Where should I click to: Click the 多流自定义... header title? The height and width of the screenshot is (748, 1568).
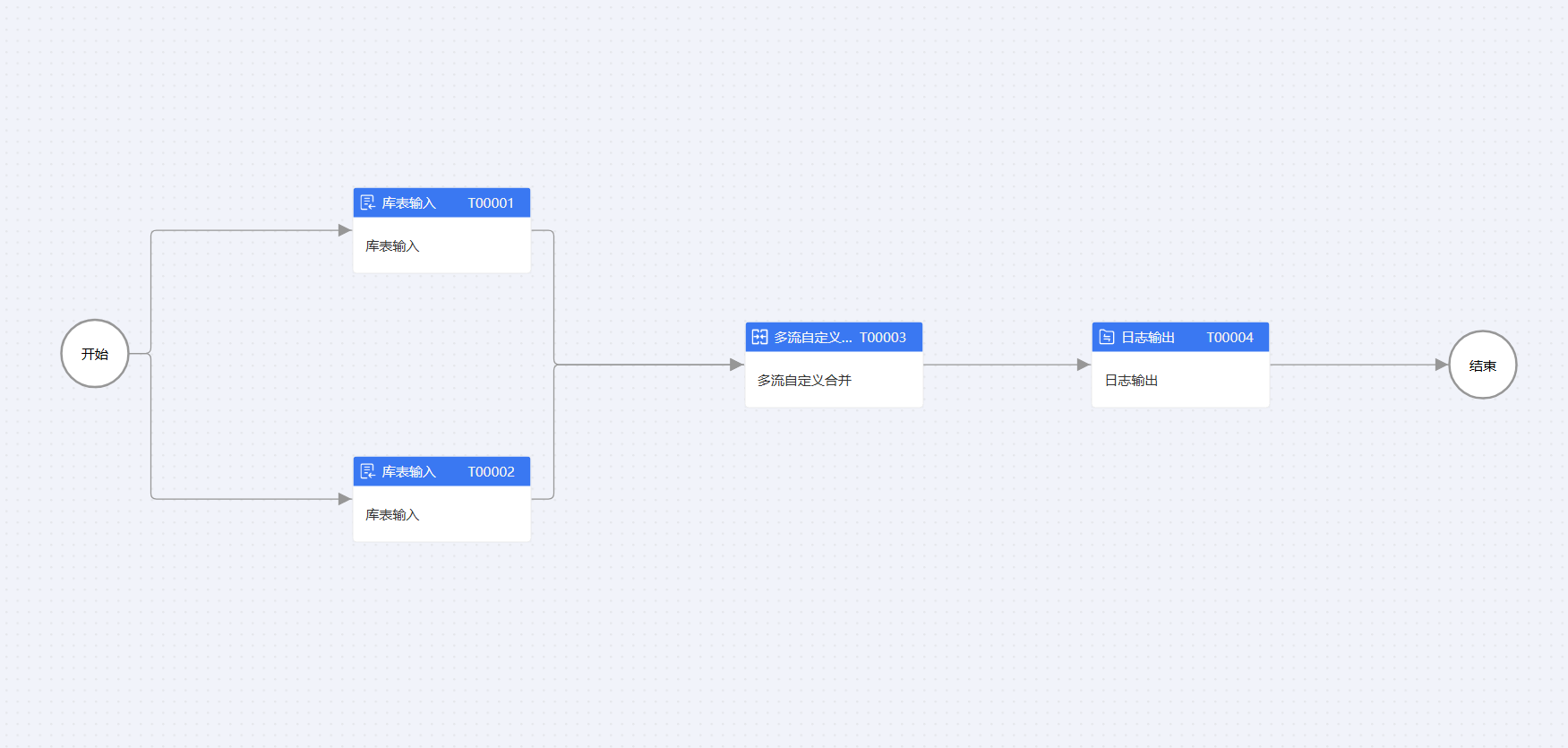[x=813, y=338]
